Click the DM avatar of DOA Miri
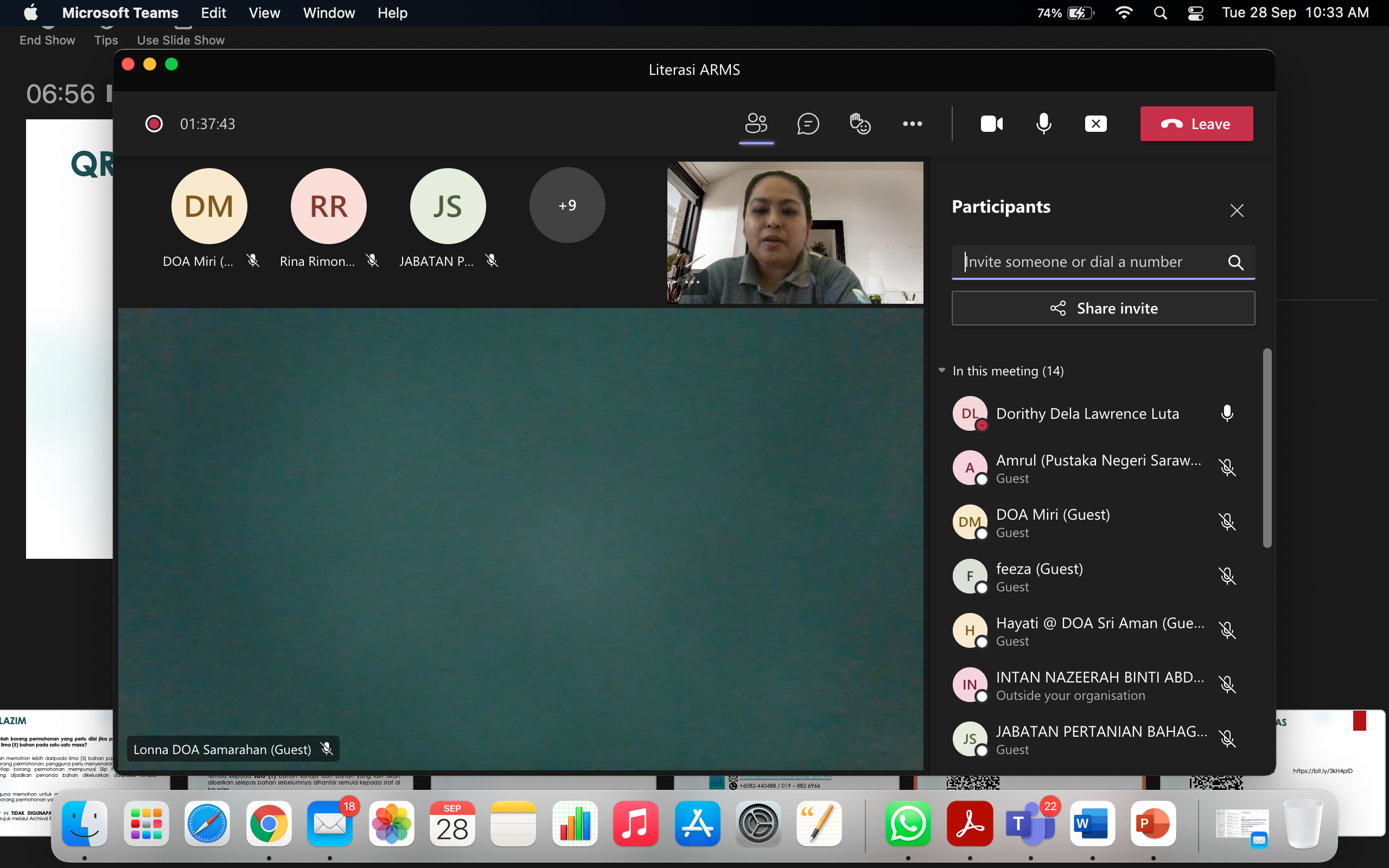 [209, 206]
